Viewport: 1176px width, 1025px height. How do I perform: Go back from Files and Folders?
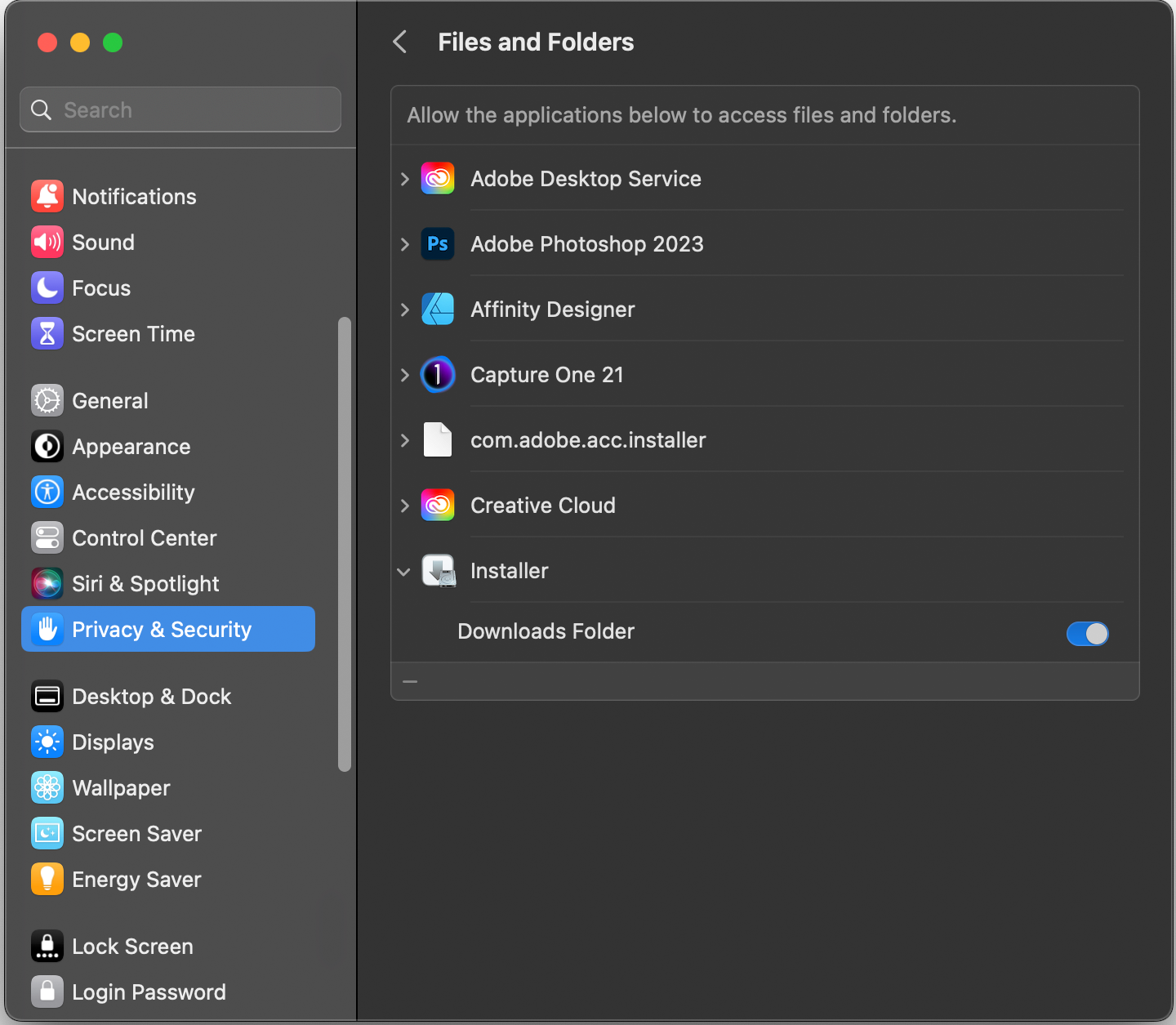point(399,42)
